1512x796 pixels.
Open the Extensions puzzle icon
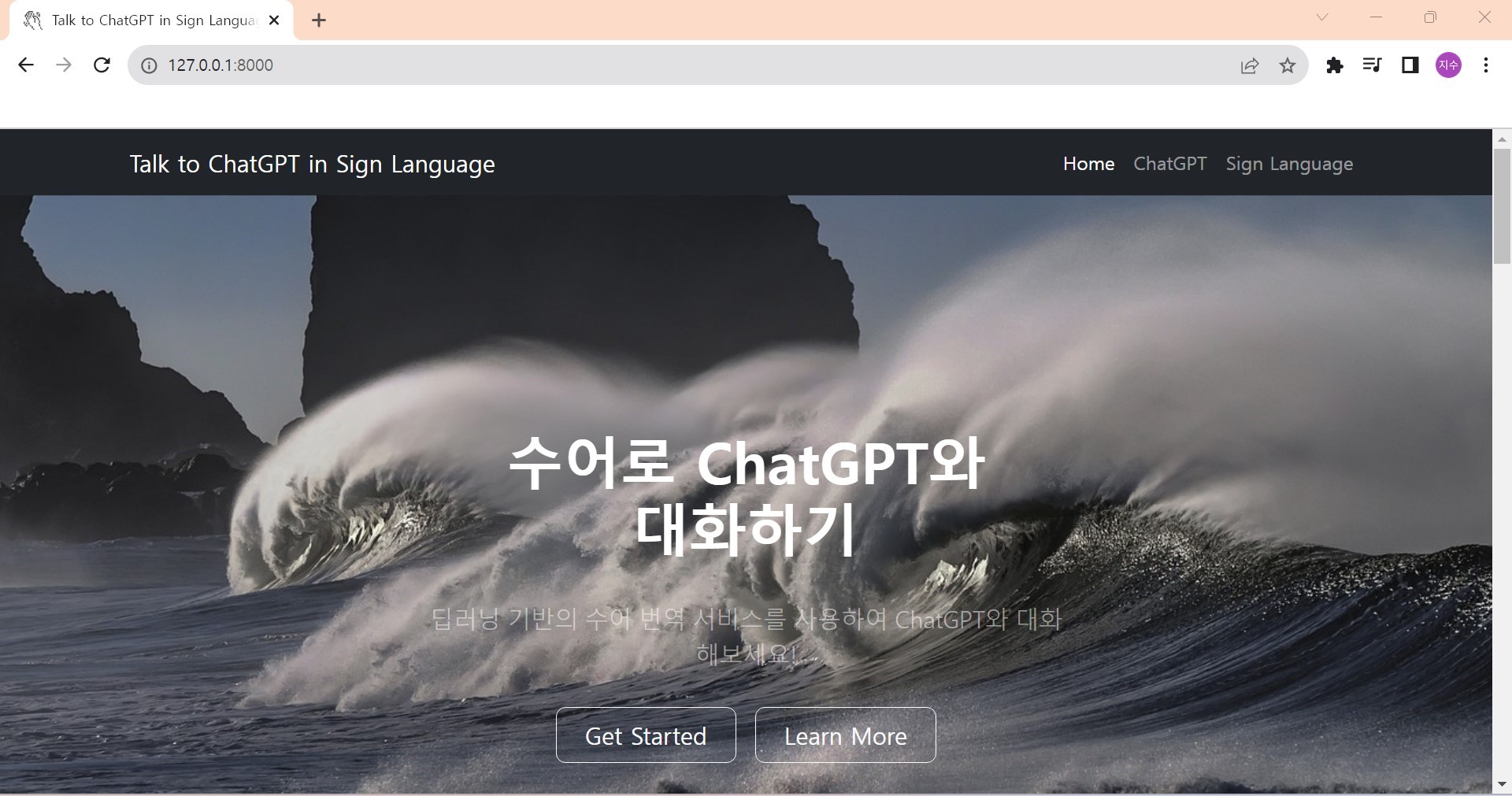tap(1334, 65)
